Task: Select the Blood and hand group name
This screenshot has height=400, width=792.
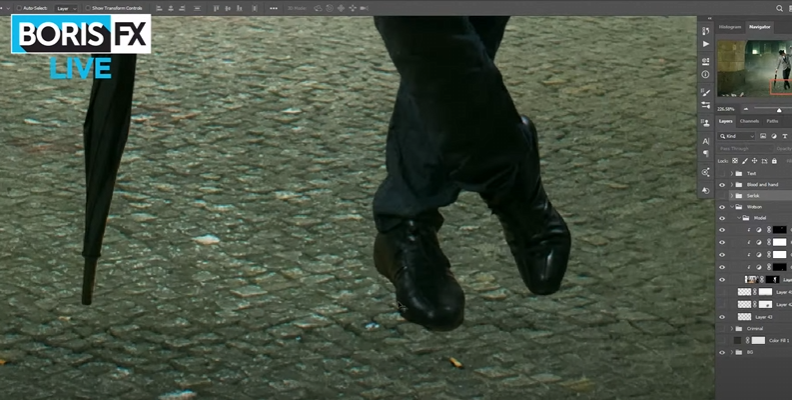Action: (763, 185)
